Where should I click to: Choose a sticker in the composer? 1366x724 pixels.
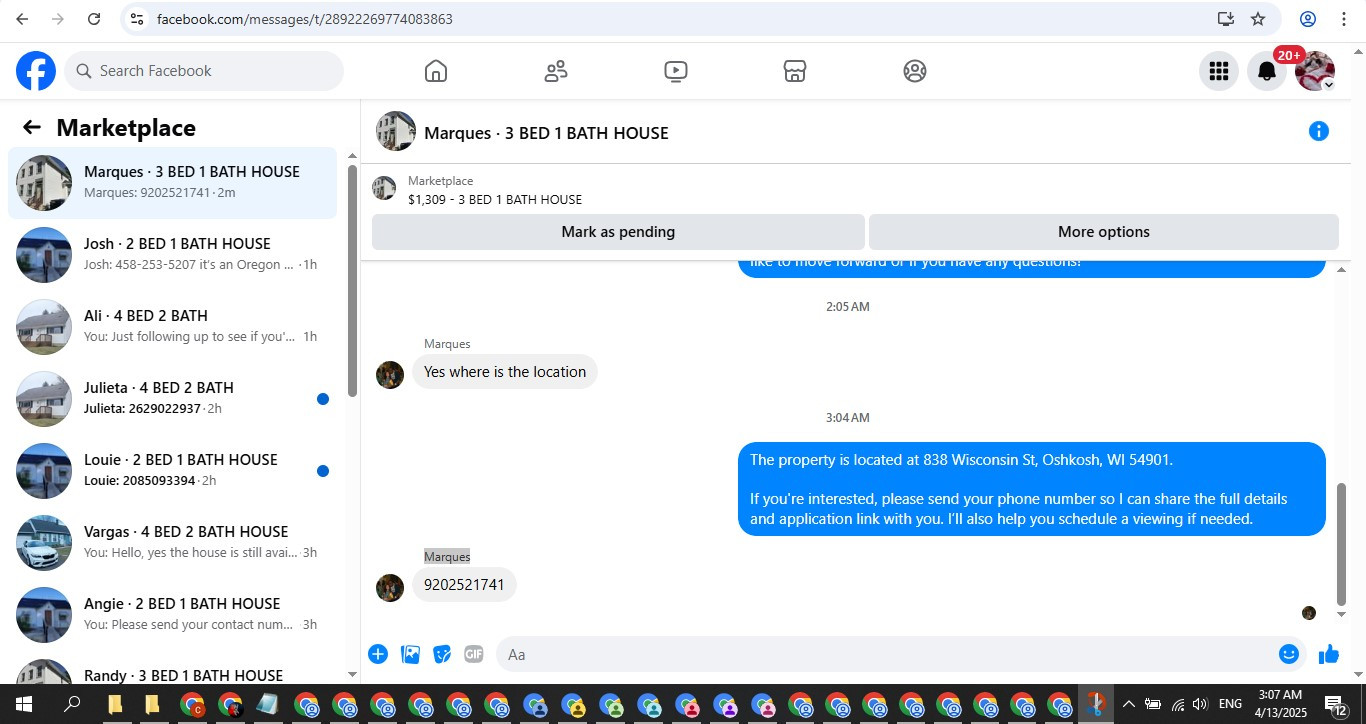442,654
